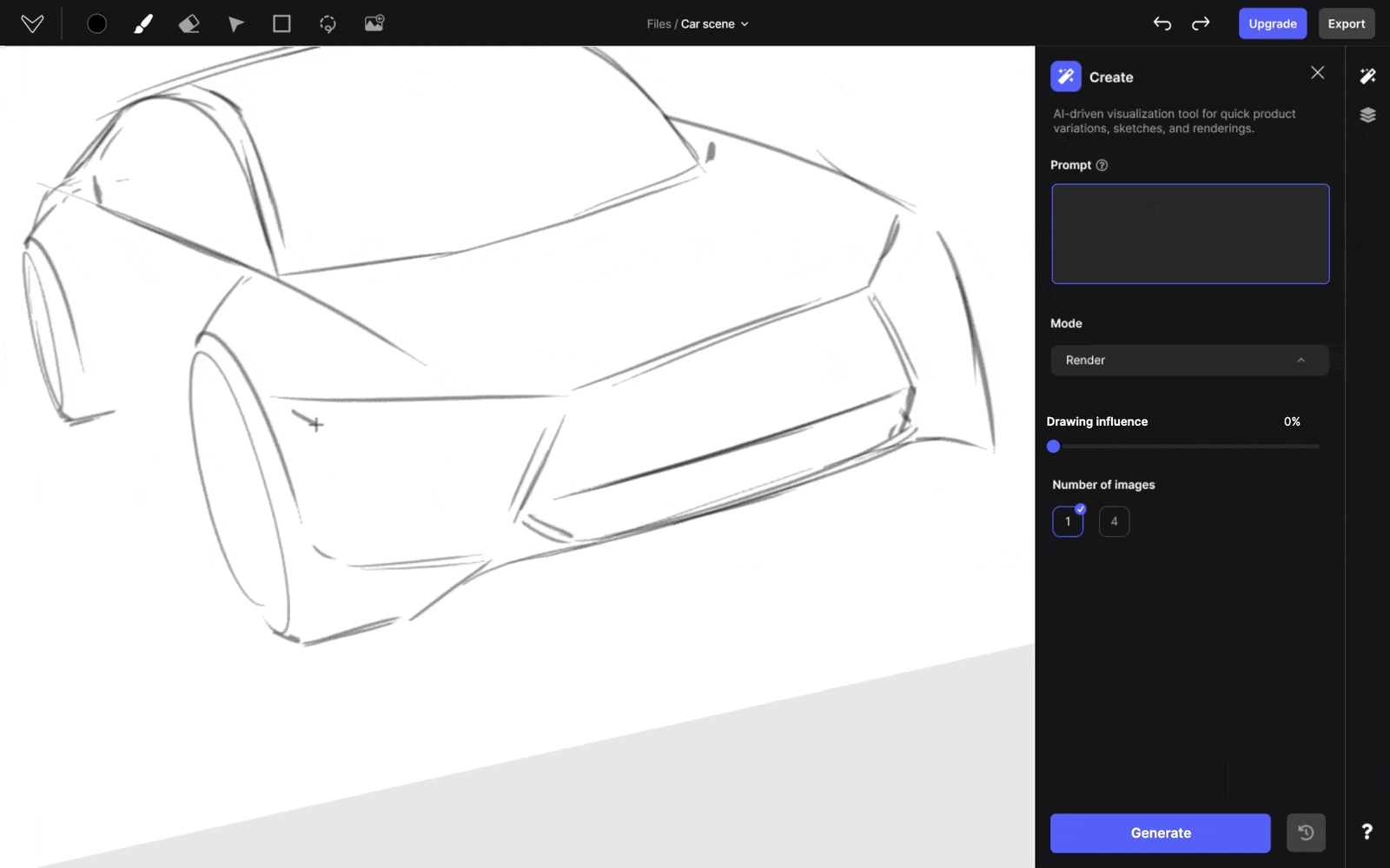This screenshot has width=1390, height=868.
Task: Select 4 as number of images
Action: click(1114, 521)
